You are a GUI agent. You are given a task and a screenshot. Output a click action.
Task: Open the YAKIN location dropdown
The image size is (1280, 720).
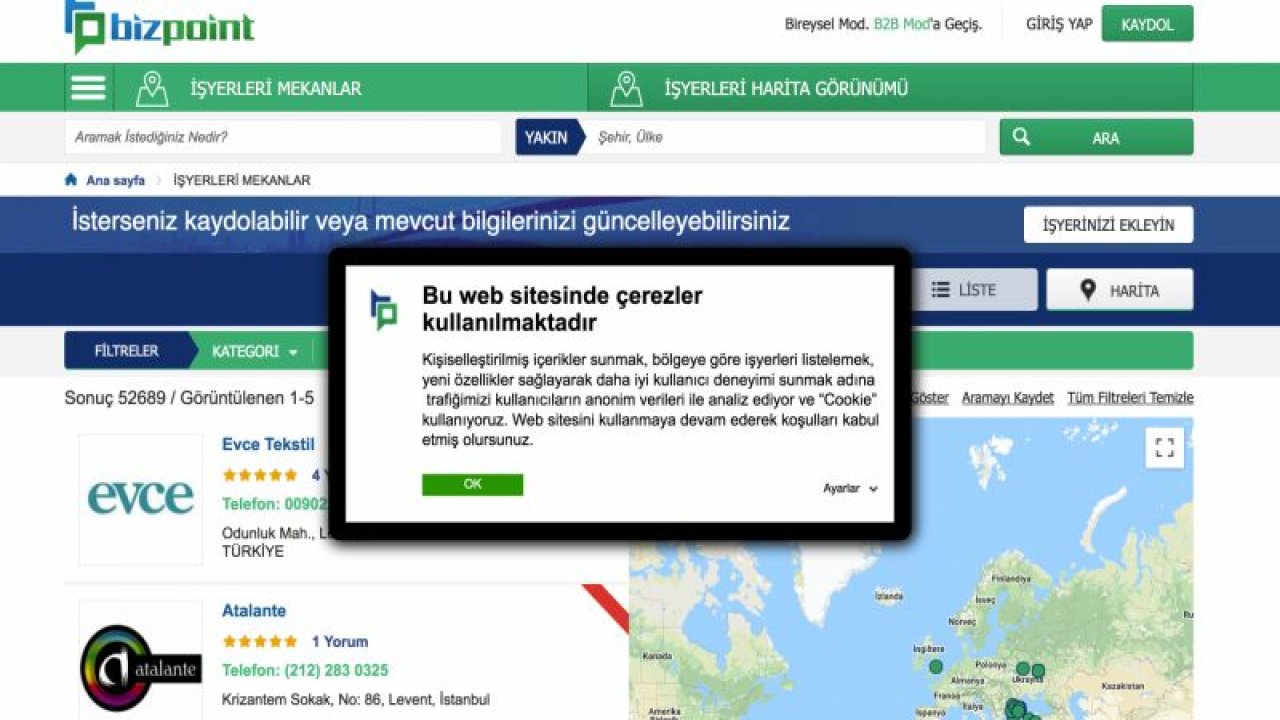point(545,137)
